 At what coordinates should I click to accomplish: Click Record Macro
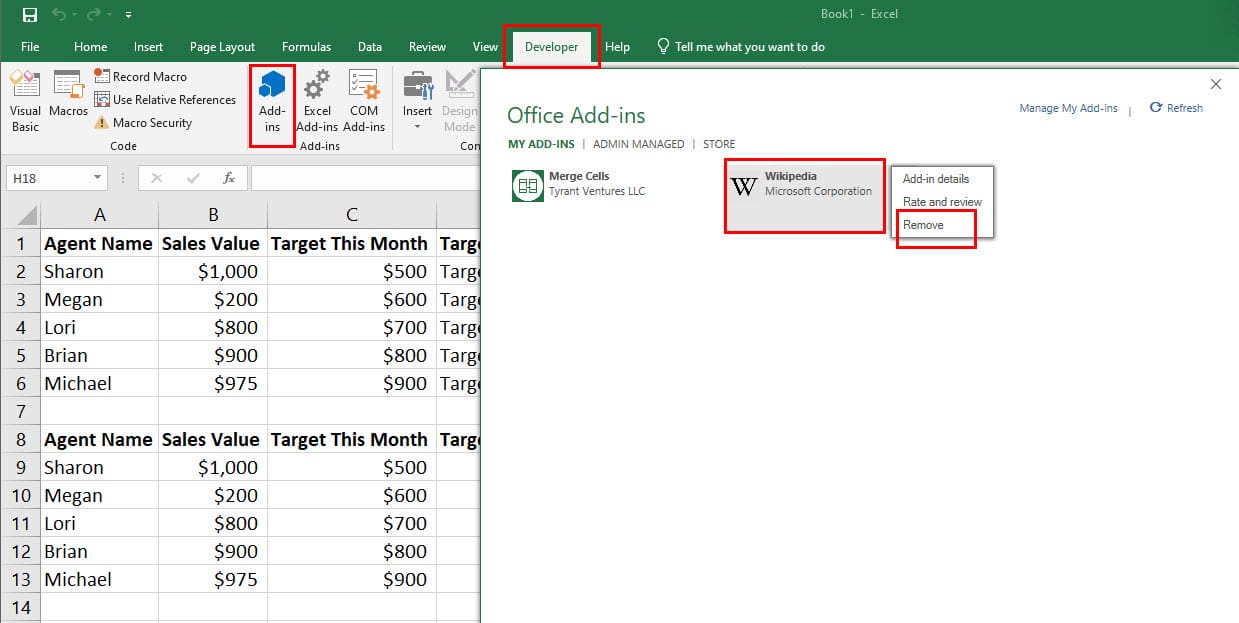(140, 76)
